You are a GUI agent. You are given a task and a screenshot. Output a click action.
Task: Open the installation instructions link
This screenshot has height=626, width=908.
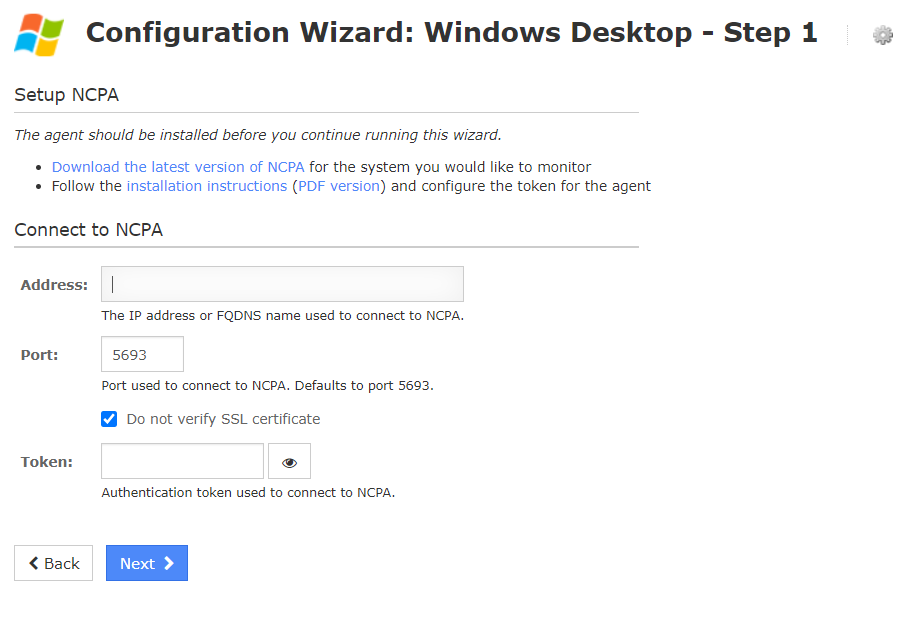pyautogui.click(x=207, y=186)
